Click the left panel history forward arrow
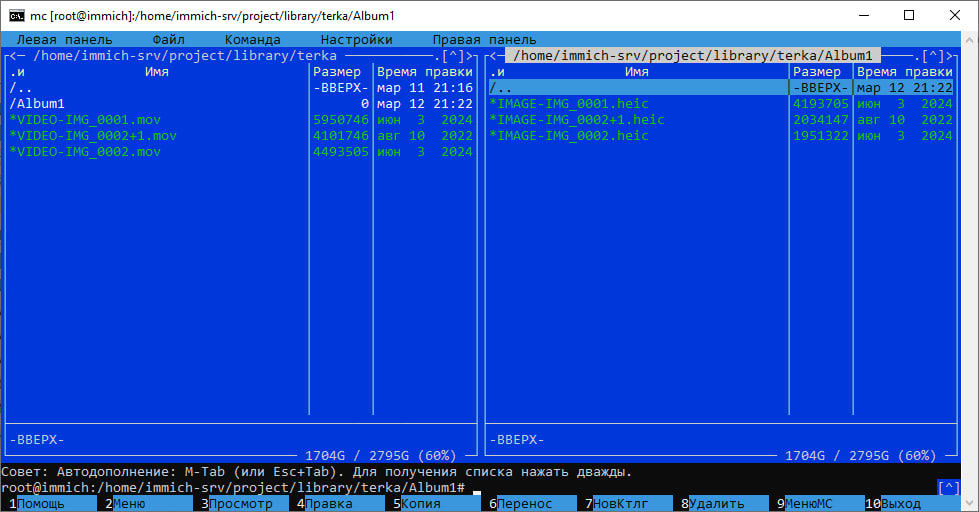The height and width of the screenshot is (512, 979). 470,56
